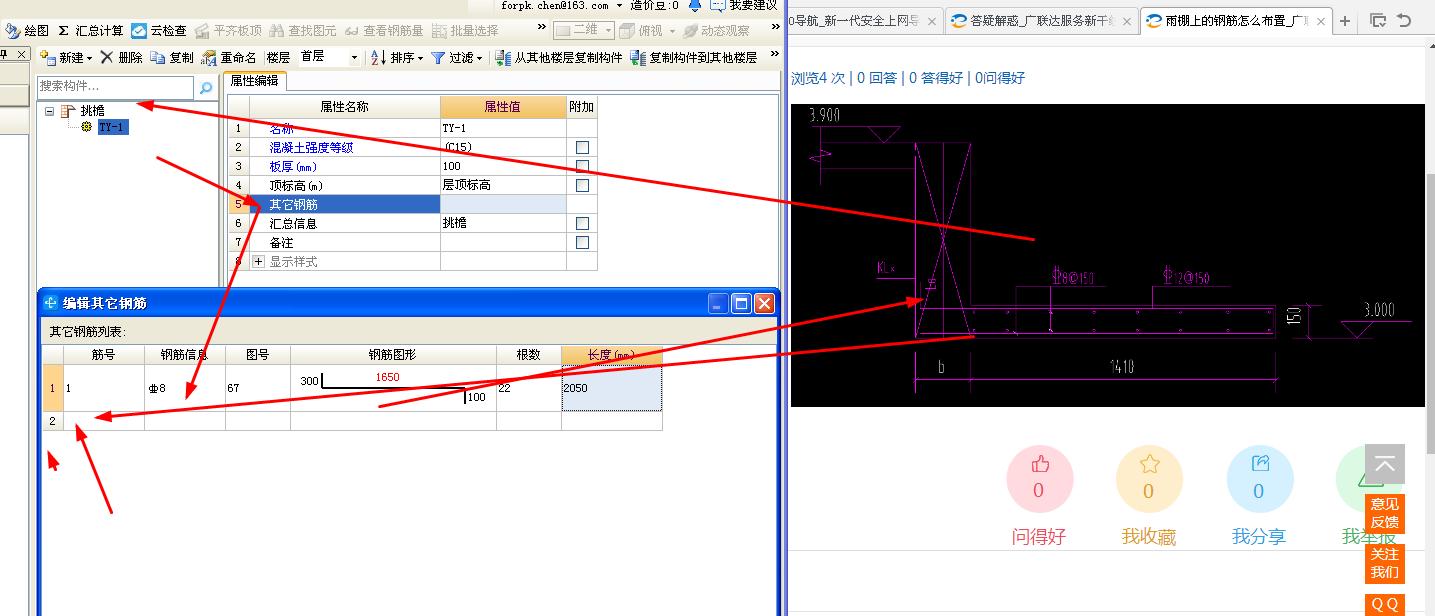
Task: Open 意见反馈 feedback side button
Action: coord(1385,513)
